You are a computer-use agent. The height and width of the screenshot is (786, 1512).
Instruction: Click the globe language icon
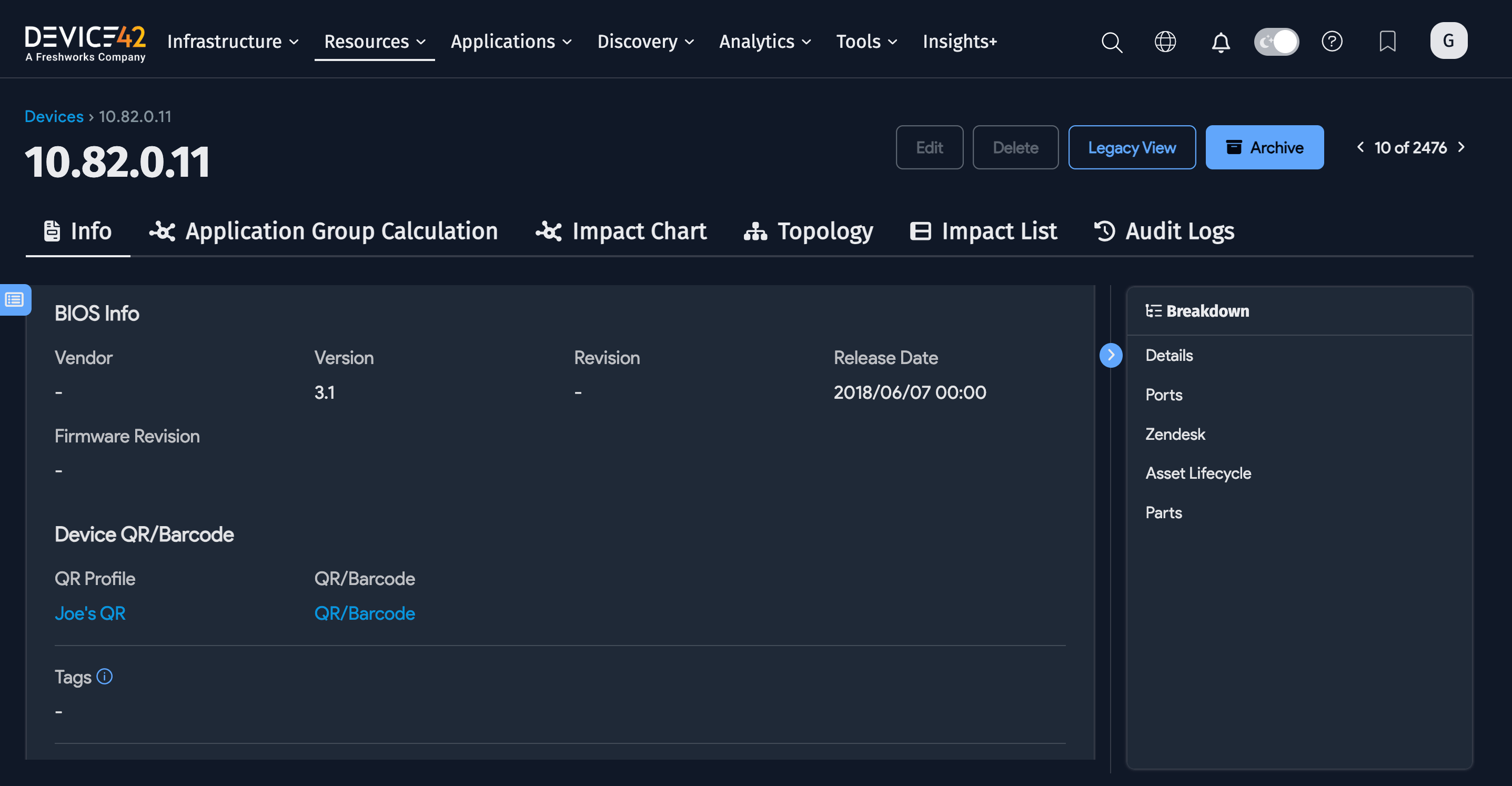(x=1165, y=42)
